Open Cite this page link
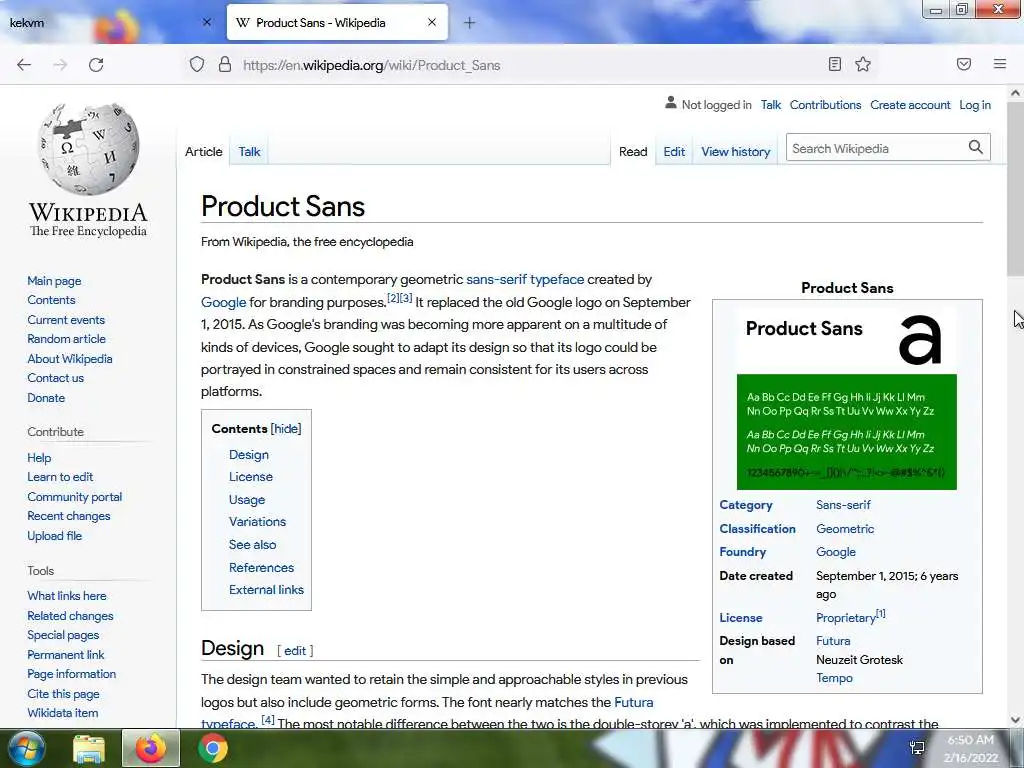 63,694
